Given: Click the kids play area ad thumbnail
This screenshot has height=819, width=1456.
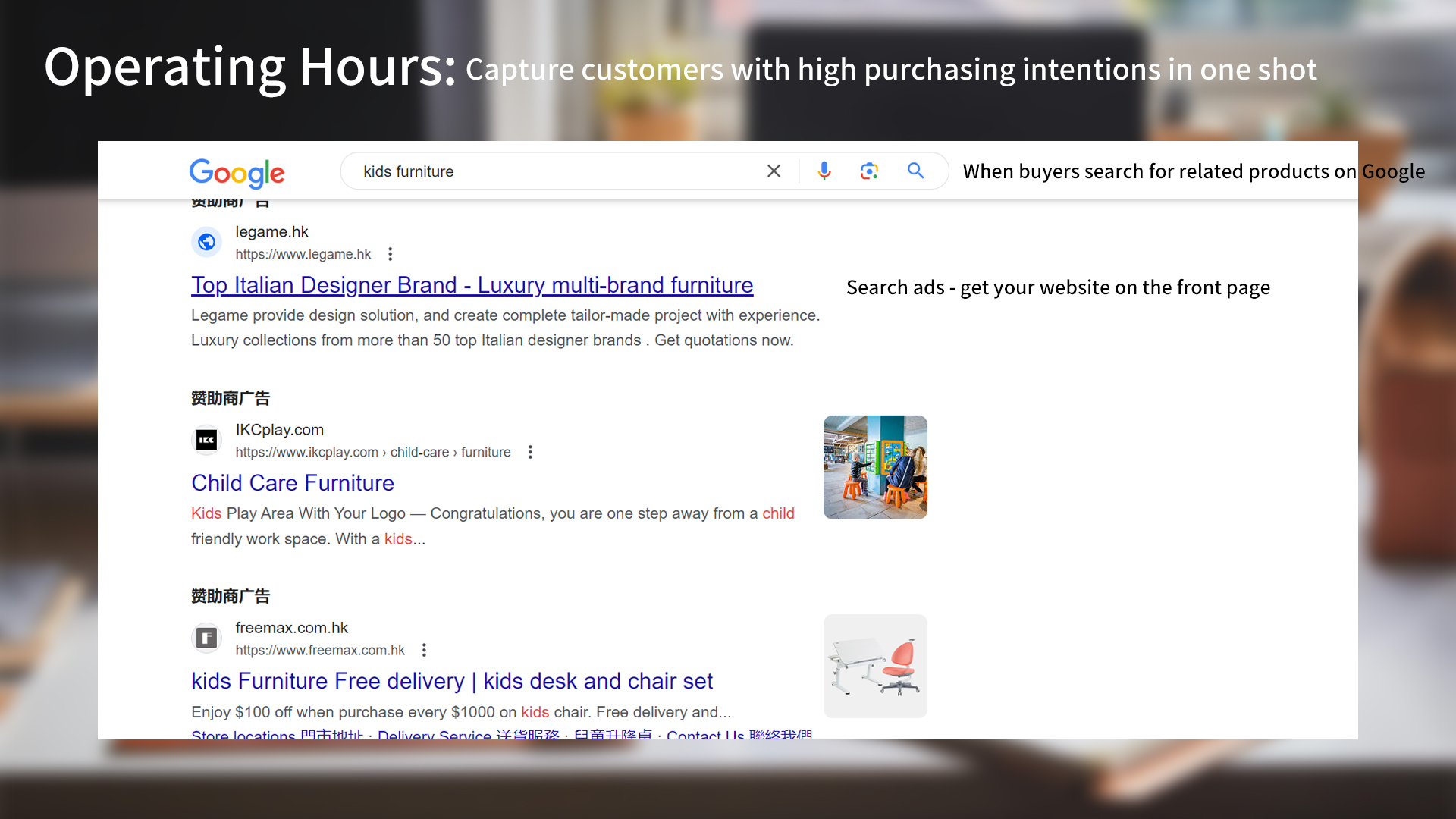Looking at the screenshot, I should pyautogui.click(x=874, y=466).
